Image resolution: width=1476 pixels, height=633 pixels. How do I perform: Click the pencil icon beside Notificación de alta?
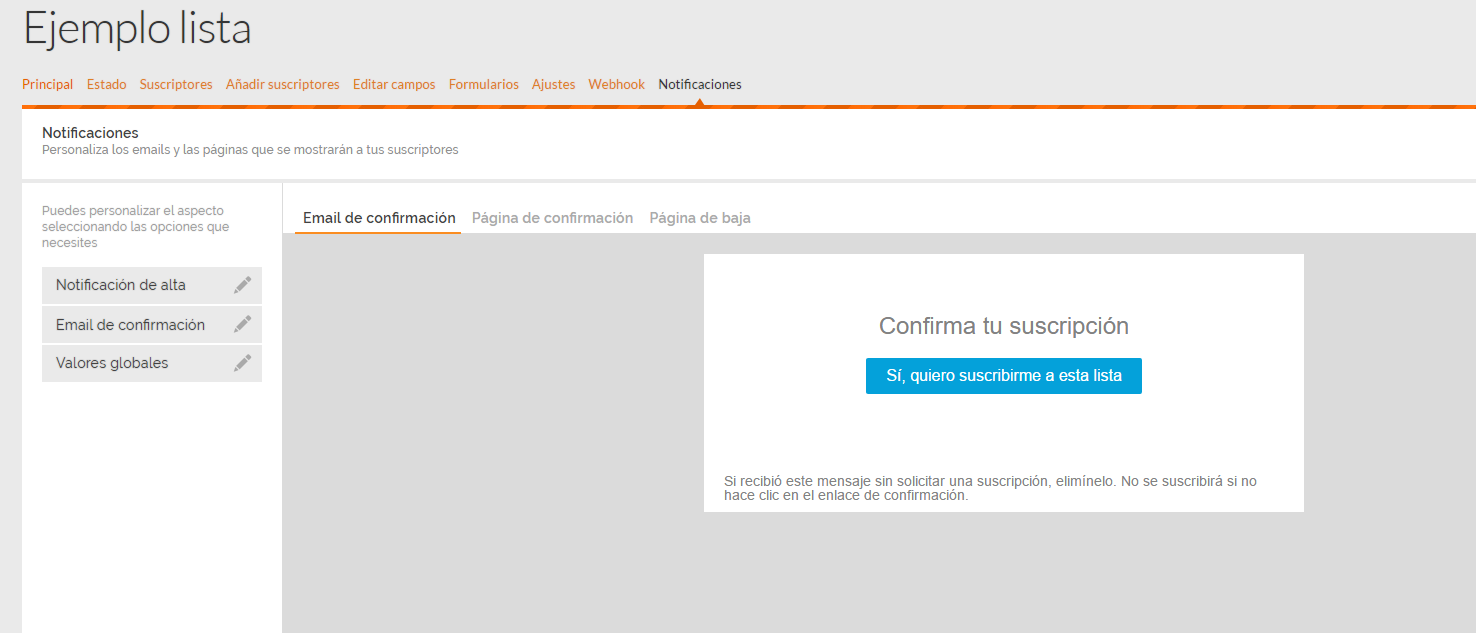pyautogui.click(x=242, y=285)
